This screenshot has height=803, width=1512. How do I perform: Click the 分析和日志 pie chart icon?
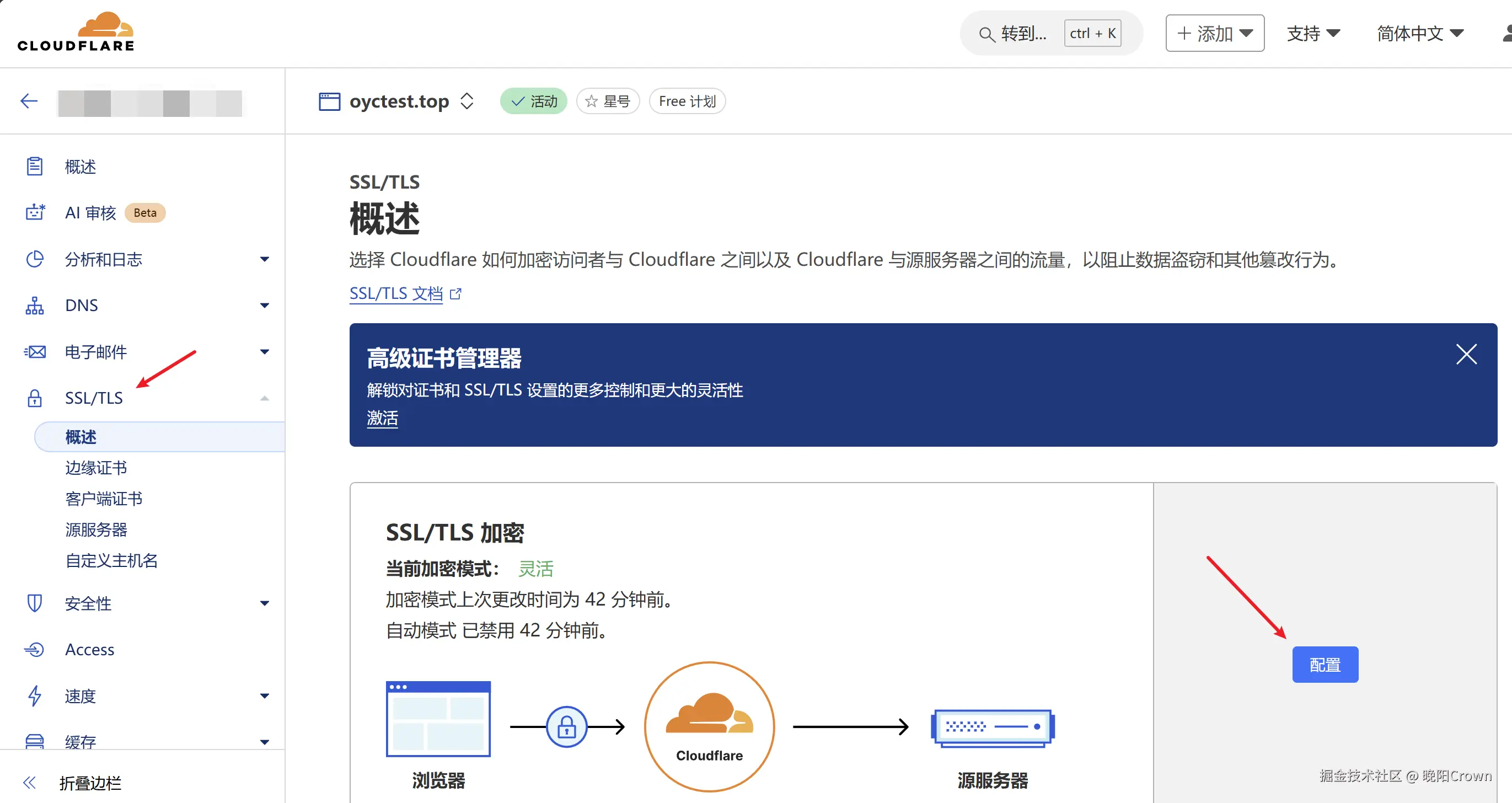[x=35, y=259]
